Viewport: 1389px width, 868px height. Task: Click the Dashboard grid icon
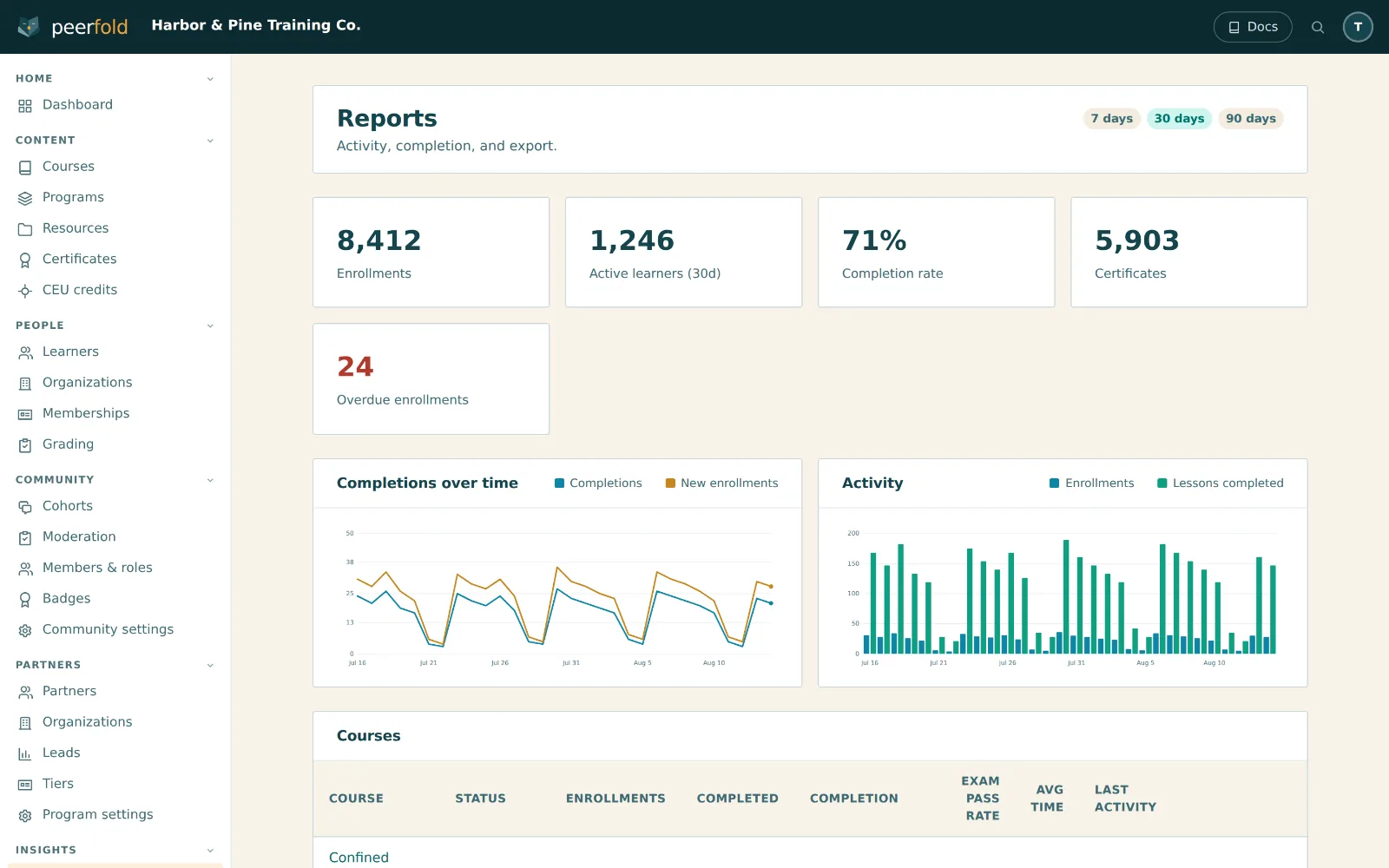25,105
